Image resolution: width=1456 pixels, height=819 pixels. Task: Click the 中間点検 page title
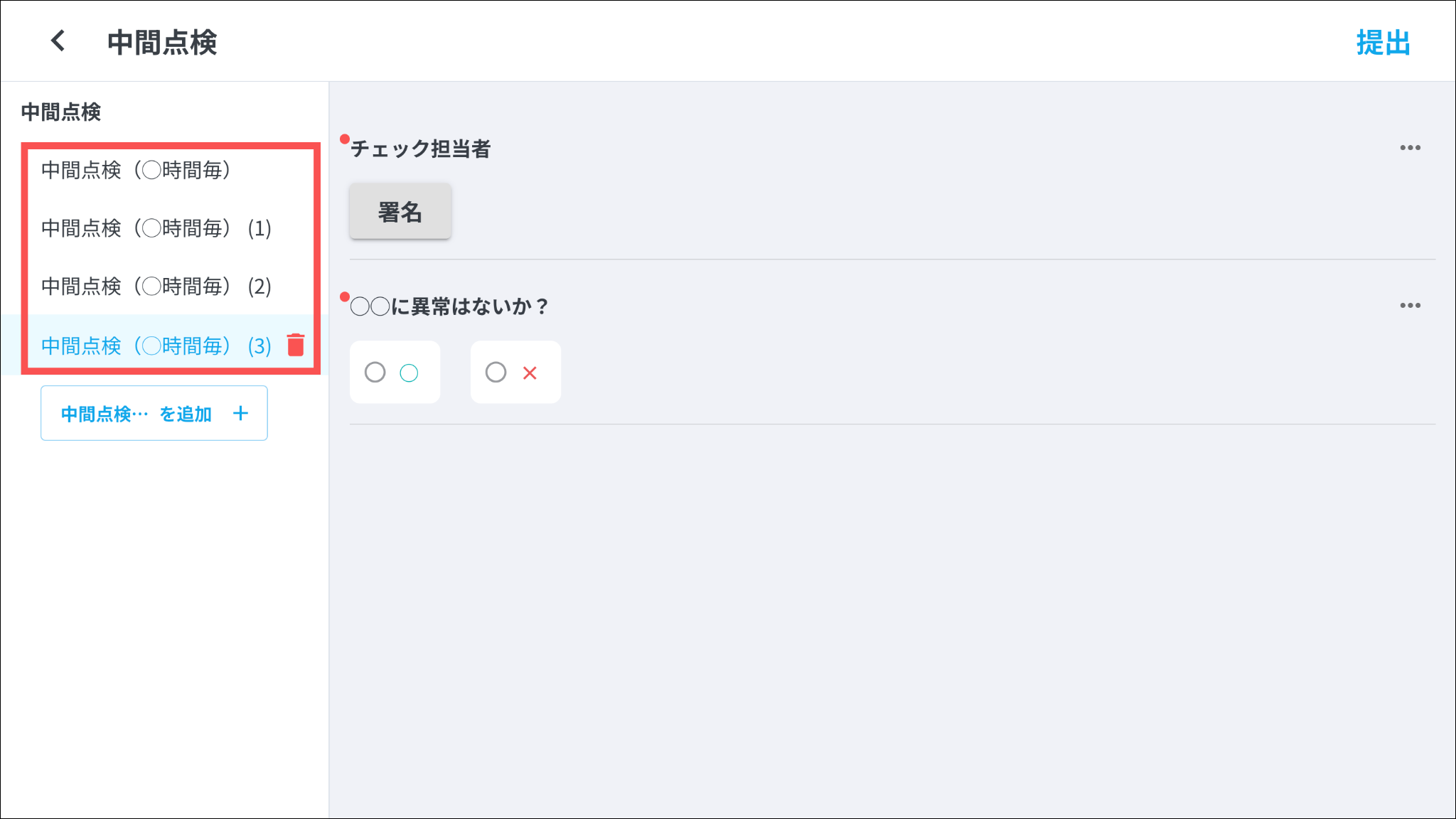(162, 43)
